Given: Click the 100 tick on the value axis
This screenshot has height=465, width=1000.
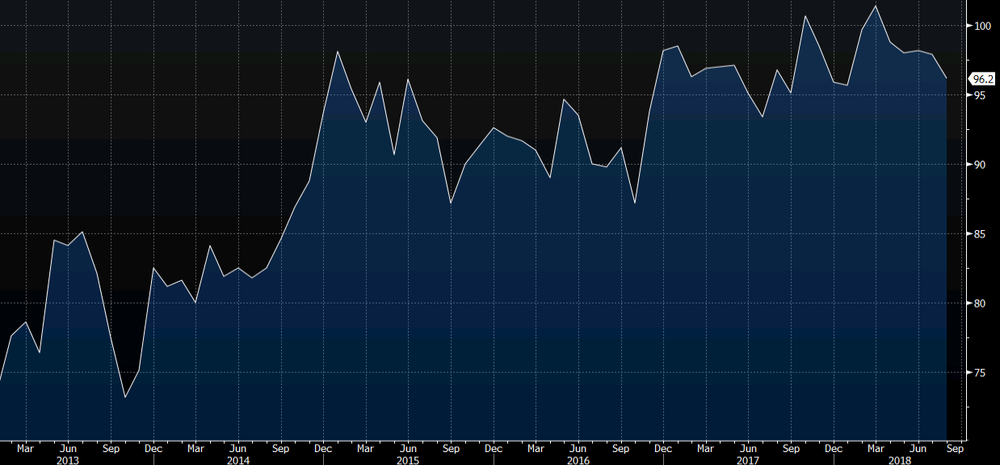Looking at the screenshot, I should tap(981, 26).
